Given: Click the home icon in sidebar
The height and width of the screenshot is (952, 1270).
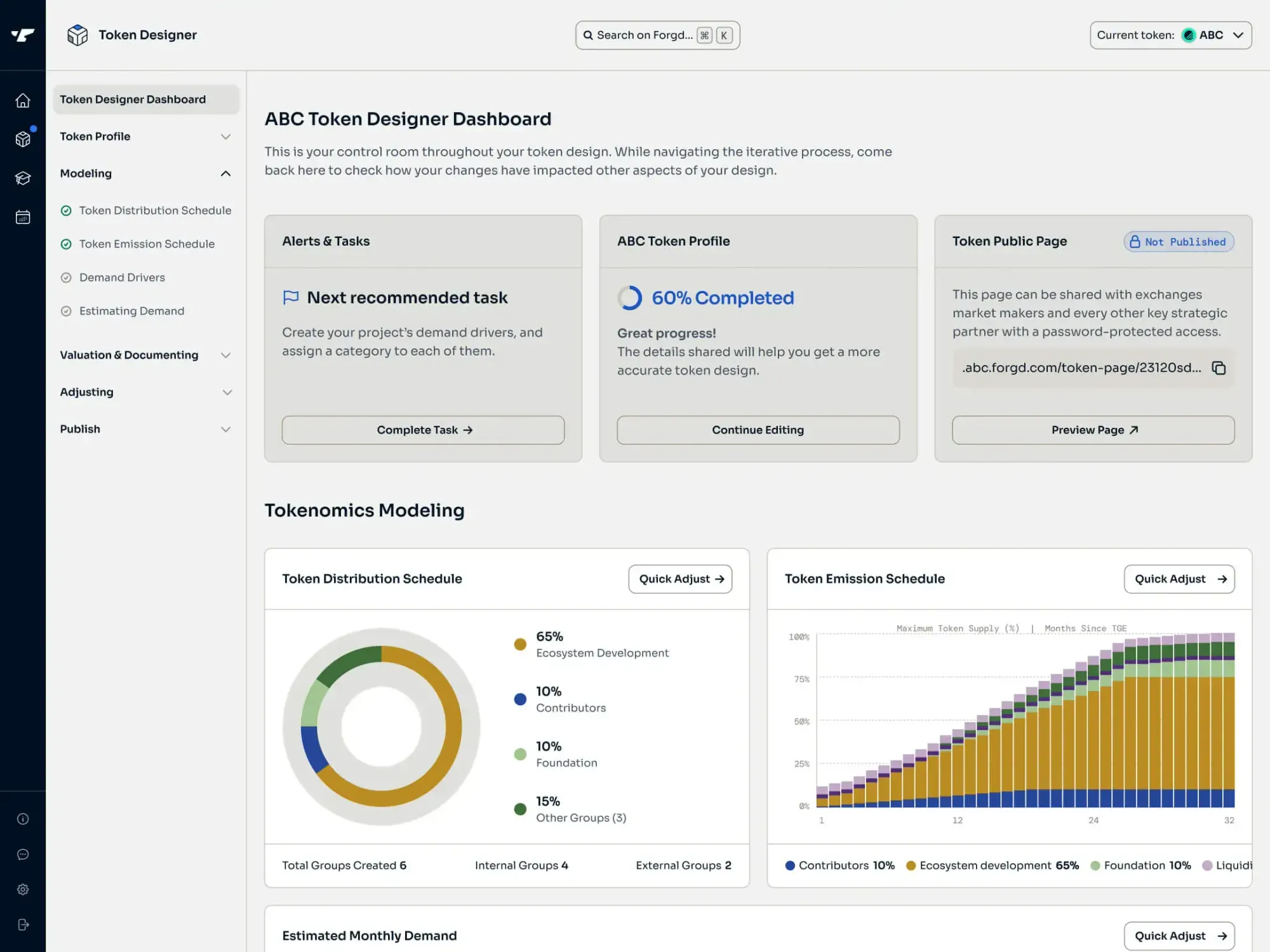Looking at the screenshot, I should tap(23, 101).
